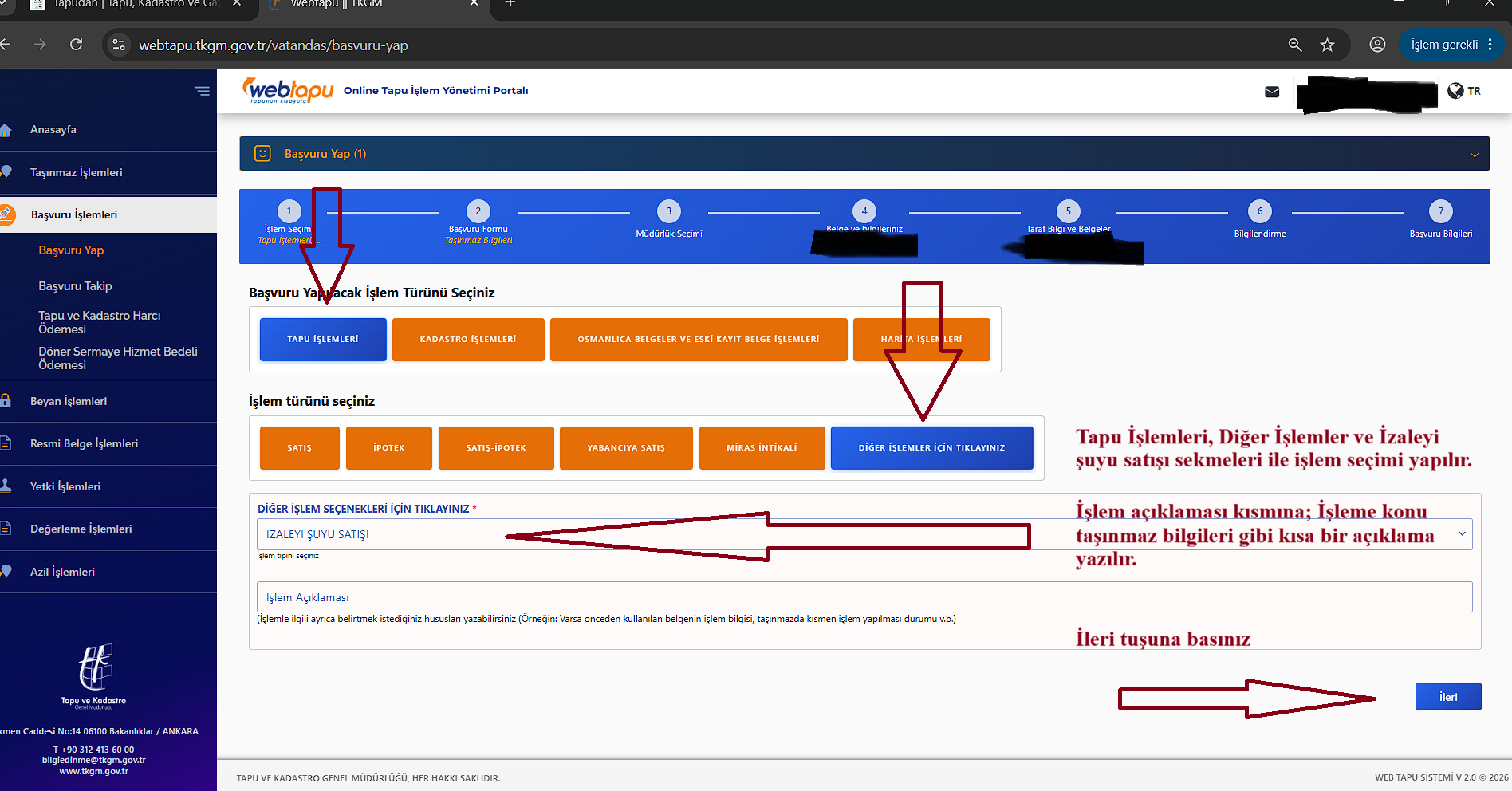The image size is (1512, 791).
Task: Bookmark this page with the star icon
Action: pyautogui.click(x=1327, y=45)
